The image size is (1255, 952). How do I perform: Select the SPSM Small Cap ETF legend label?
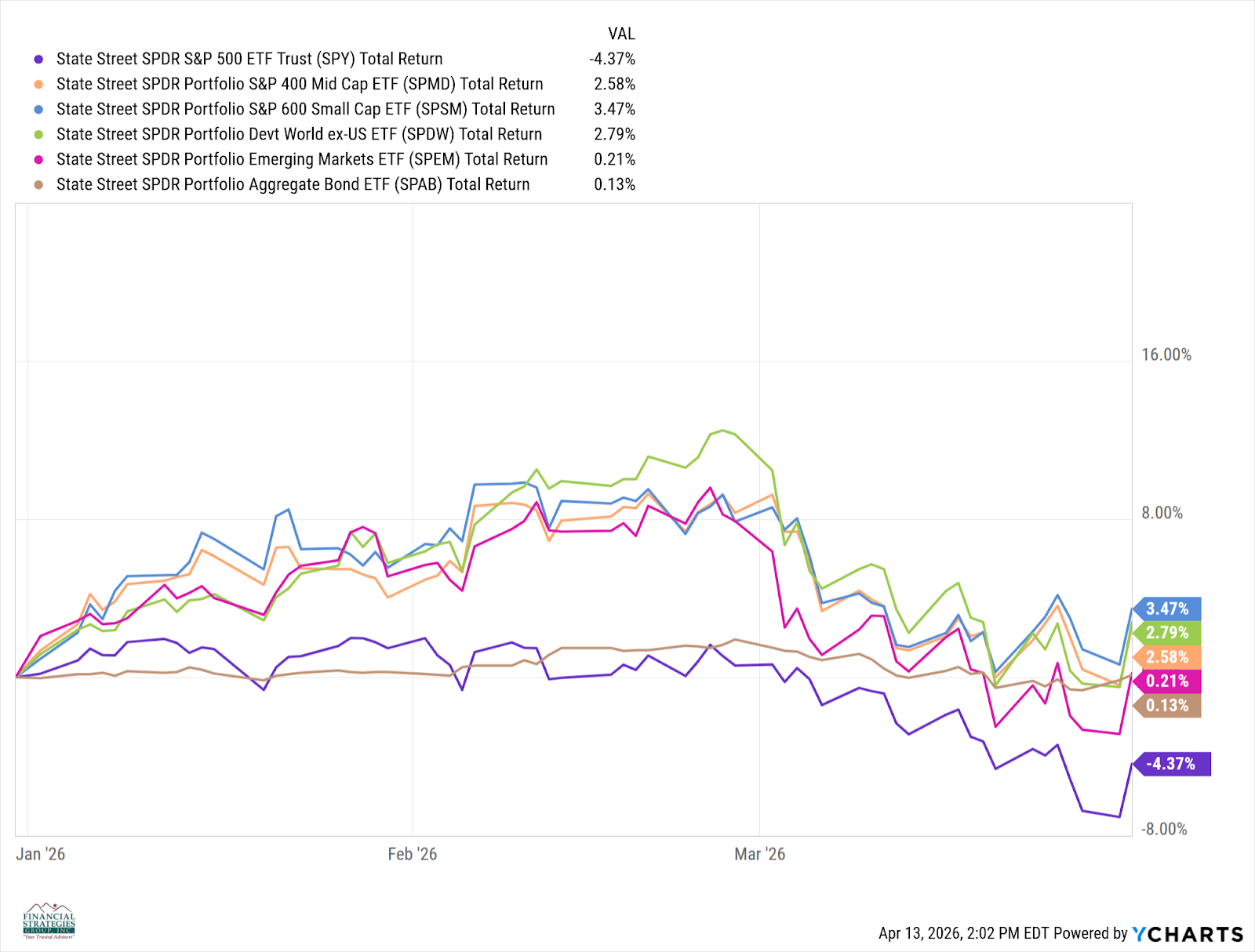click(305, 109)
